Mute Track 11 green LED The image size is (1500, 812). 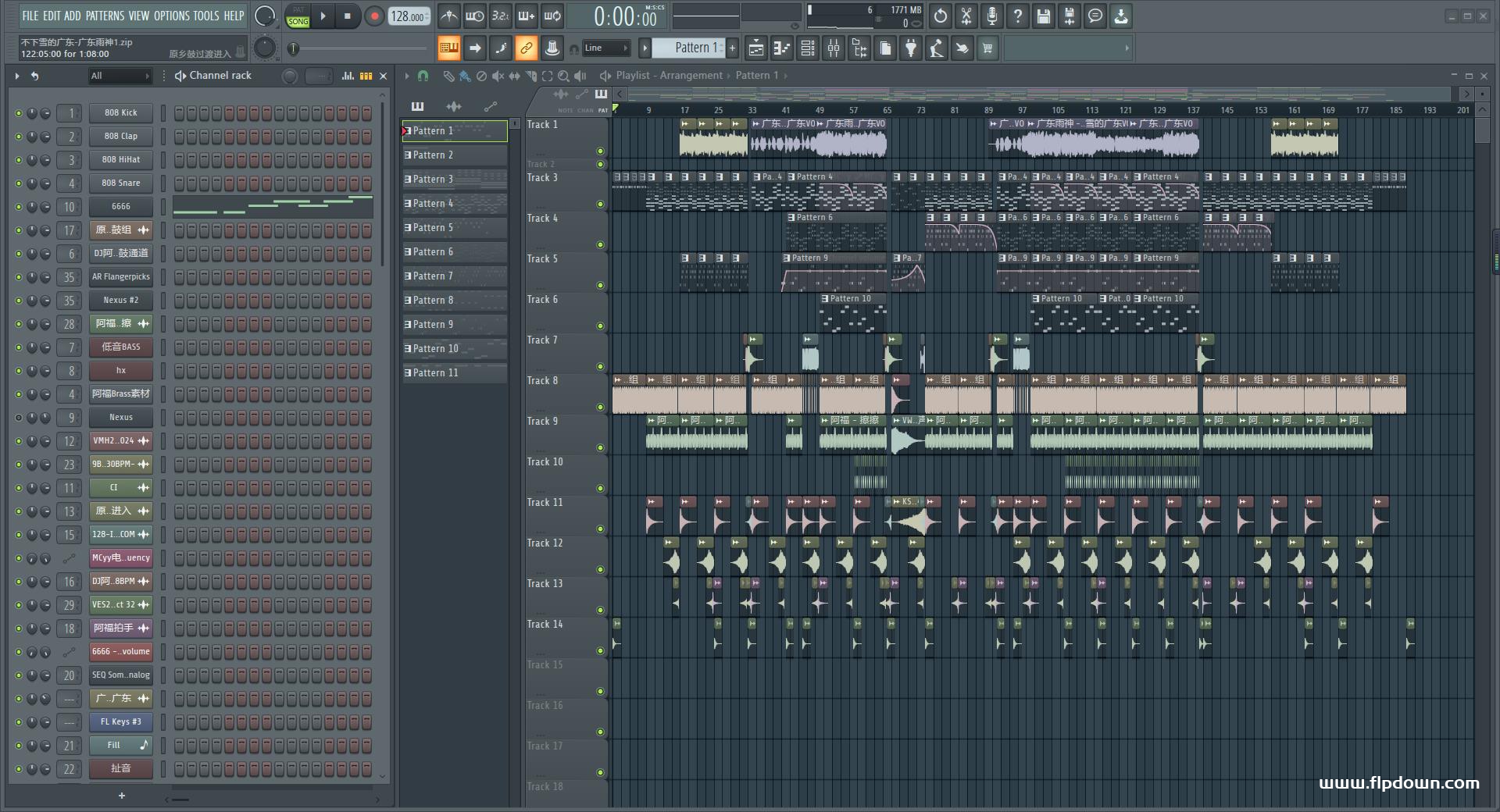[600, 529]
